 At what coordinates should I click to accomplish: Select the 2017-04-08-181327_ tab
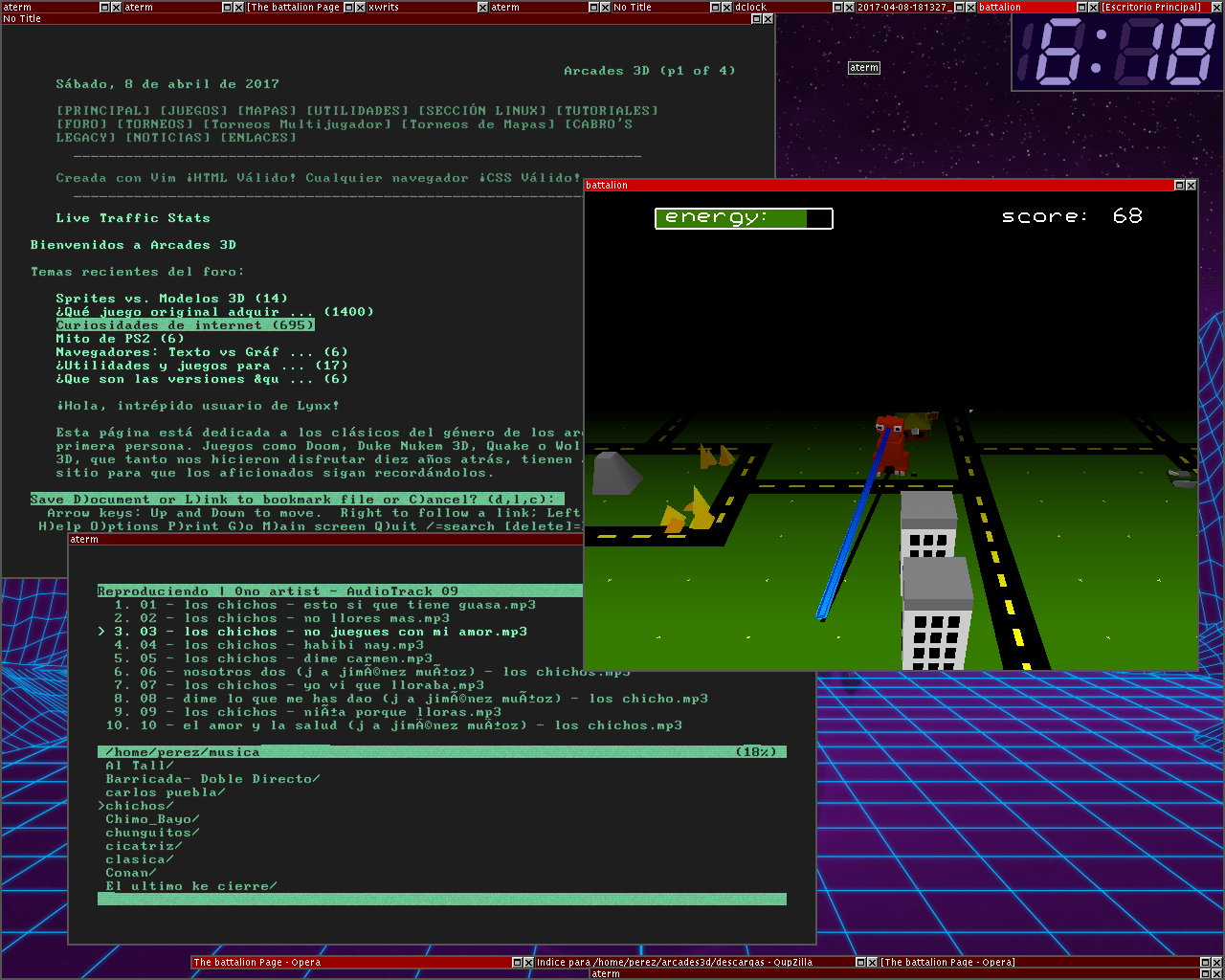tap(904, 7)
